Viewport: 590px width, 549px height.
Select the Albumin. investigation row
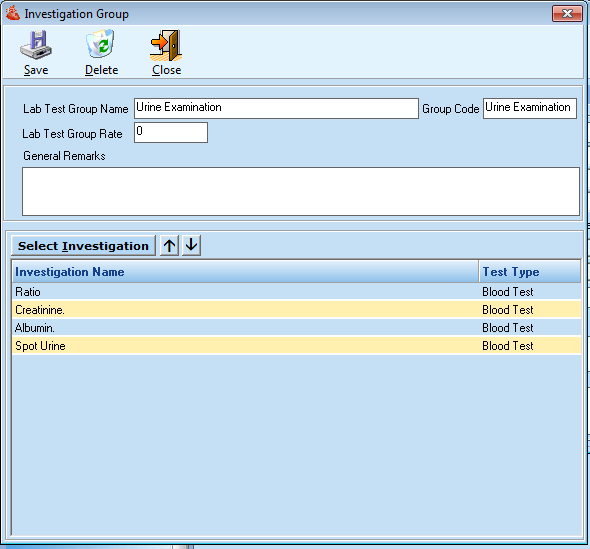point(297,328)
